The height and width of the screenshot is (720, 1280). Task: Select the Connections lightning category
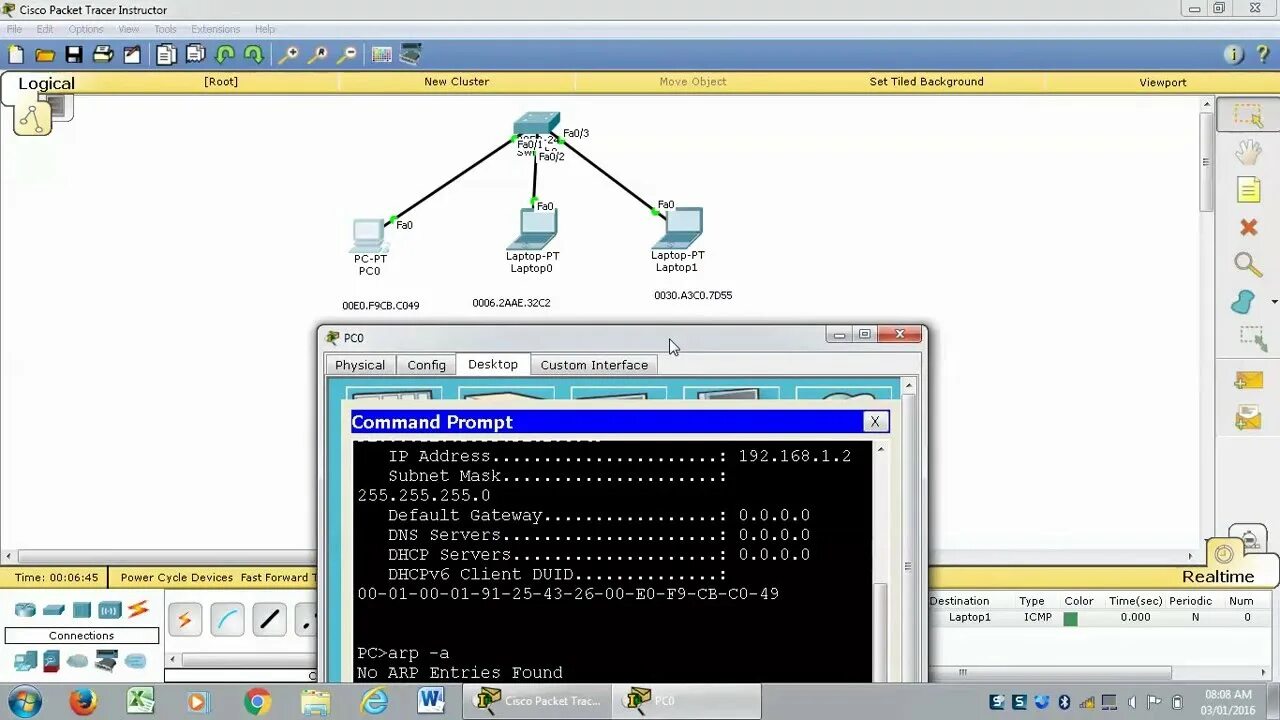coord(138,609)
